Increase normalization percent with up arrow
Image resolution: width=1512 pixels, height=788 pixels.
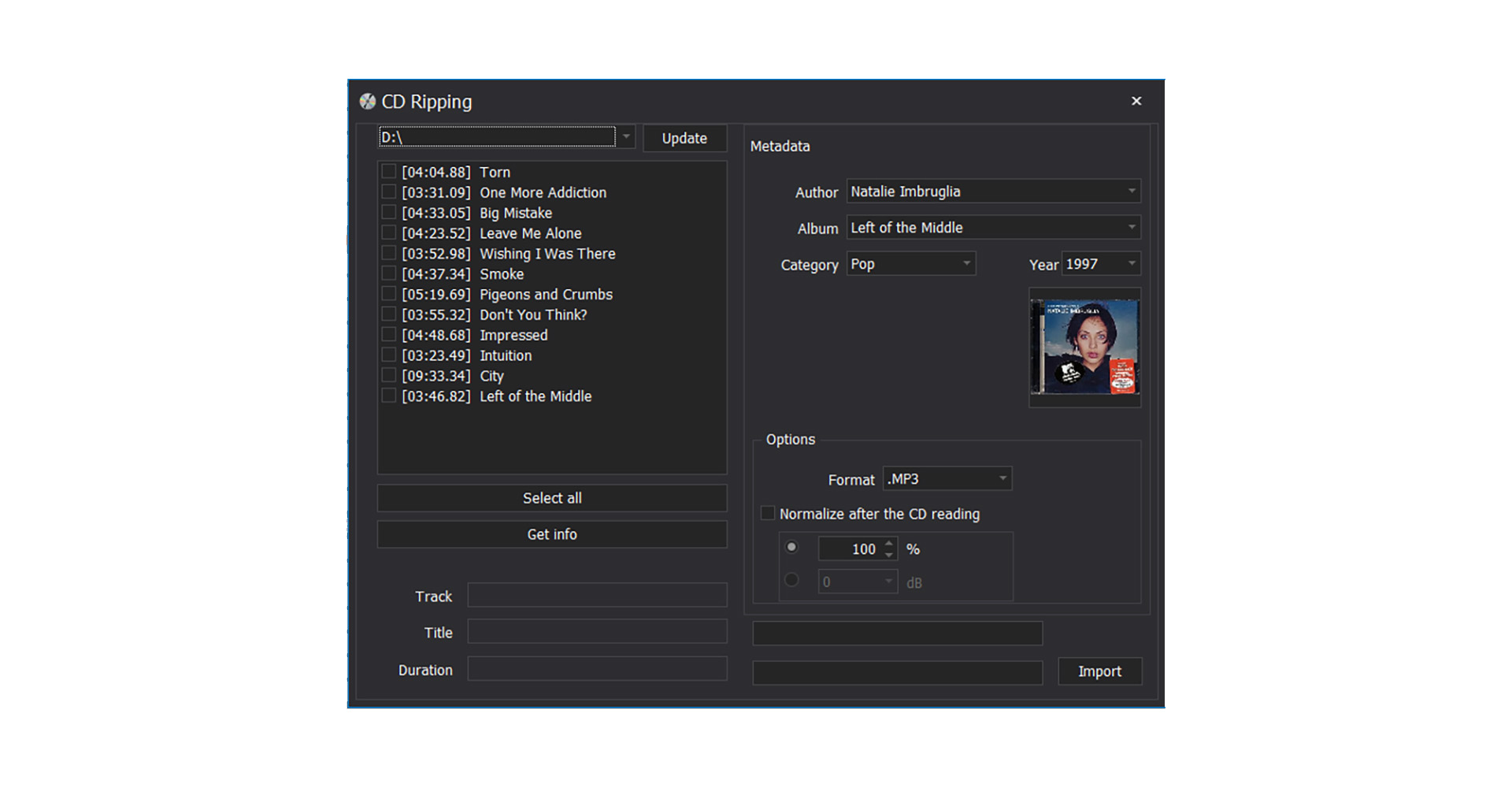pos(889,543)
